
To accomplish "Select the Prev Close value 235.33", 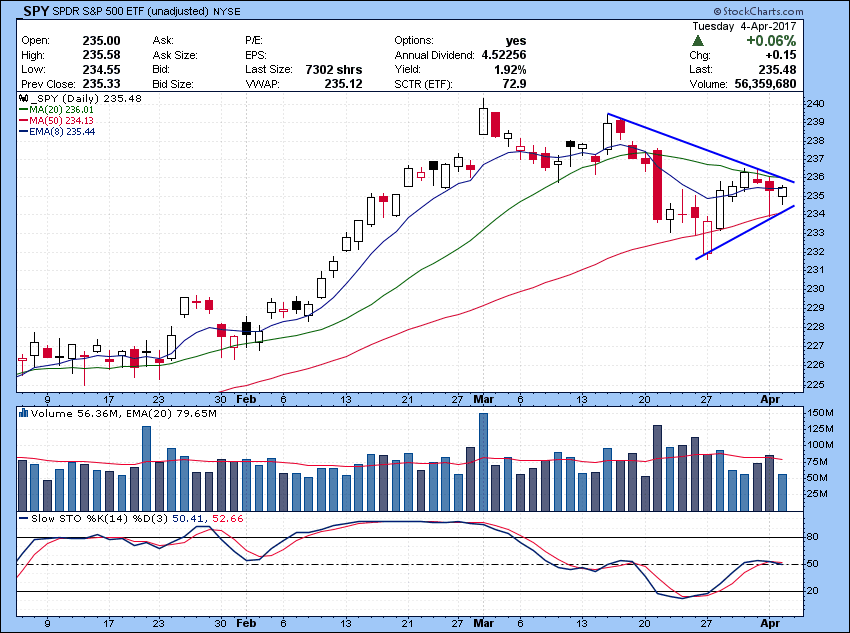I will click(101, 84).
